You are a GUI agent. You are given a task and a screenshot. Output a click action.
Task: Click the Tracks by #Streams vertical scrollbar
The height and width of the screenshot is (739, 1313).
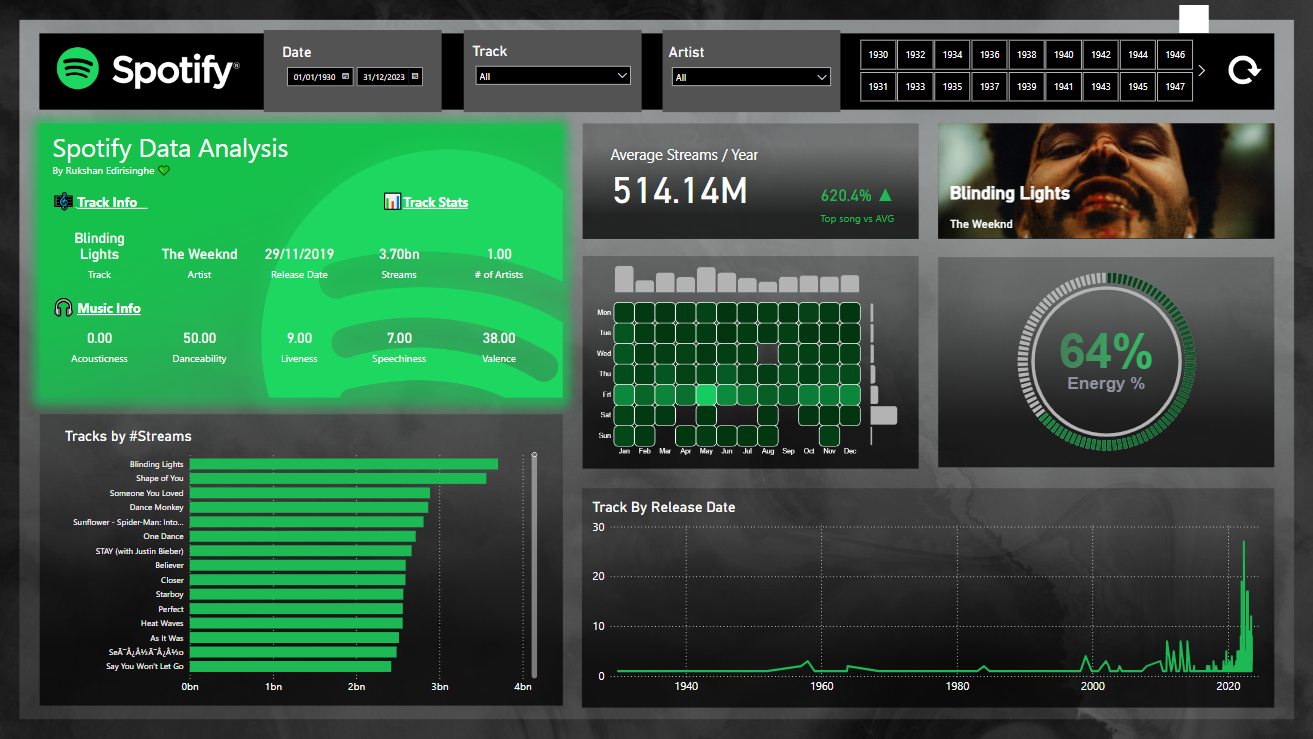[534, 566]
